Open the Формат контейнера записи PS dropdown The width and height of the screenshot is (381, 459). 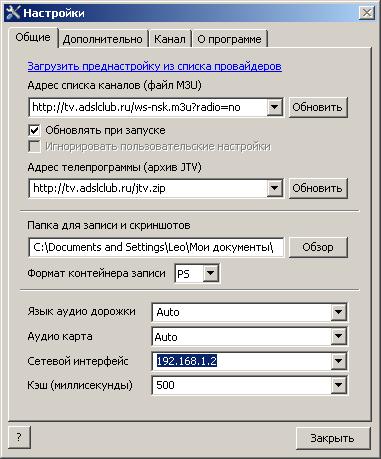click(x=210, y=274)
